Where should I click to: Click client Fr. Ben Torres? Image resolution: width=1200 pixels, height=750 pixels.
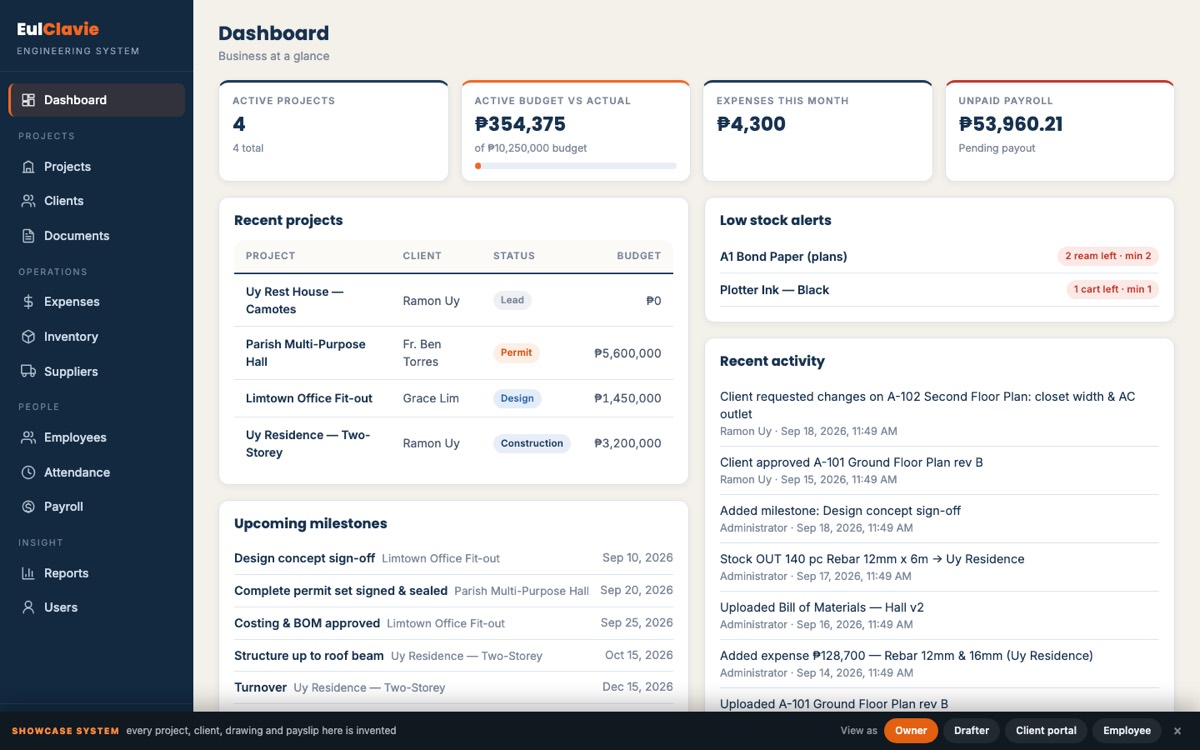(421, 353)
